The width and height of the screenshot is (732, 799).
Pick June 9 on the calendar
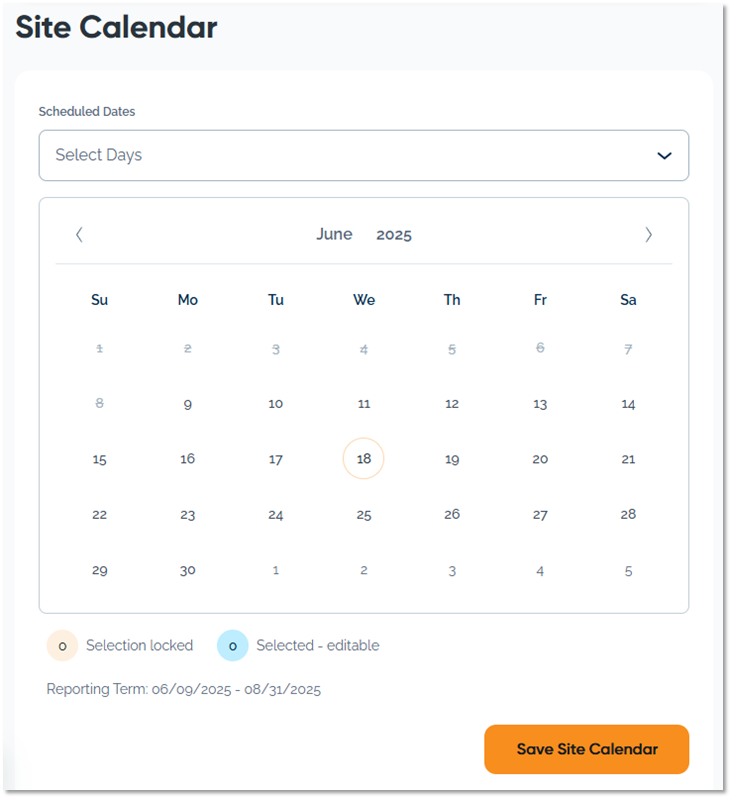[x=188, y=404]
